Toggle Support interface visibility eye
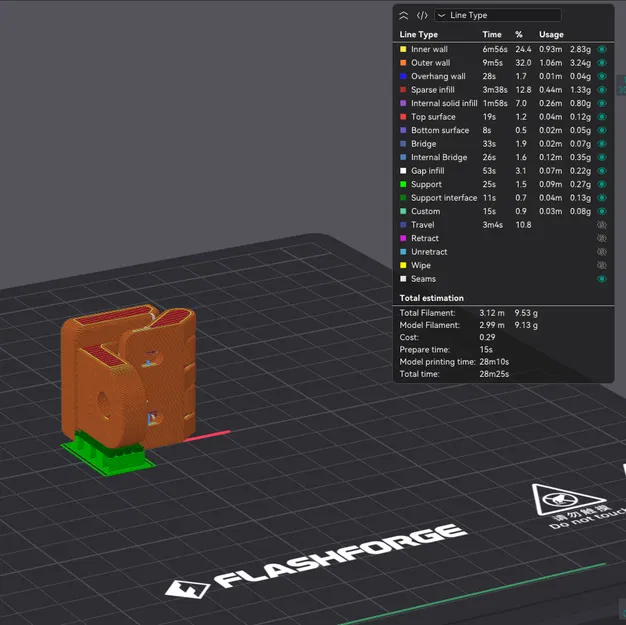Screen dimensions: 626x625 (x=602, y=198)
